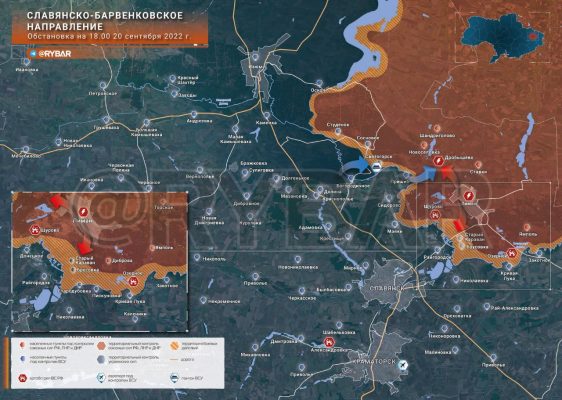Click the airfield icon near Kramatorsk
Viewport: 562px width, 400px height.
pyautogui.click(x=403, y=365)
